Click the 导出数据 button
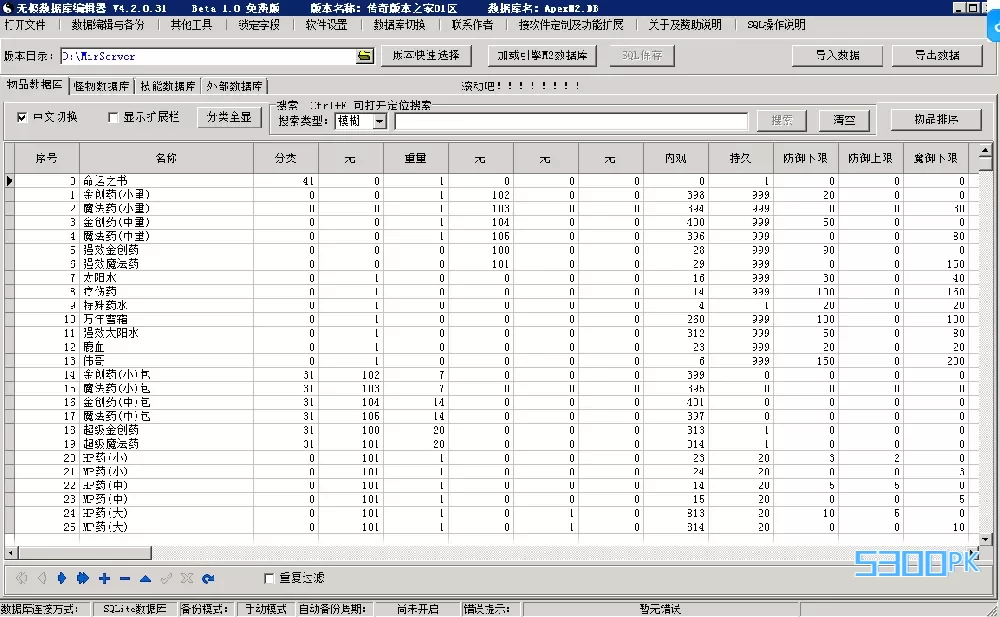 [937, 56]
